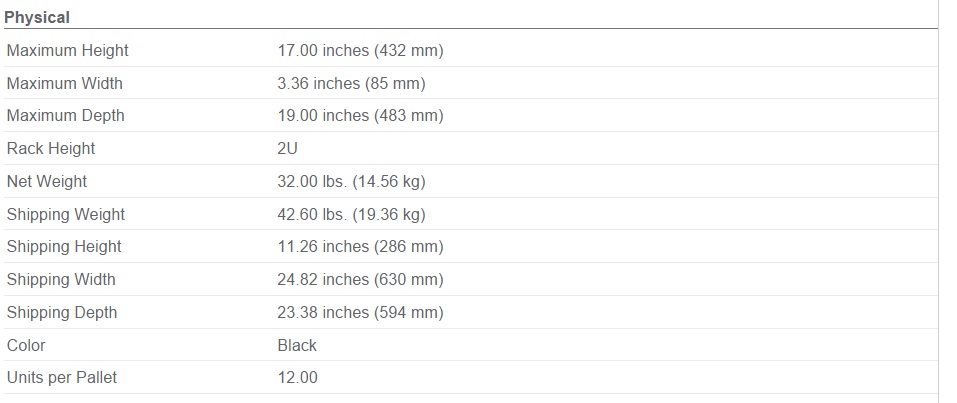Select the Net Weight label
Screen dimensions: 957x403
[46, 181]
